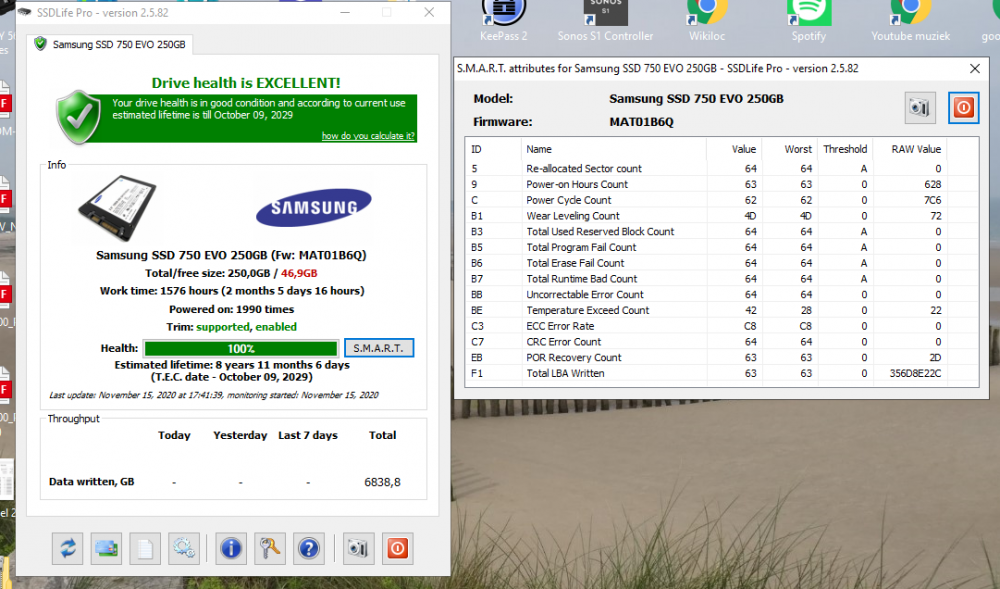Image resolution: width=1000 pixels, height=589 pixels.
Task: Open settings via the gears icon
Action: tap(184, 548)
